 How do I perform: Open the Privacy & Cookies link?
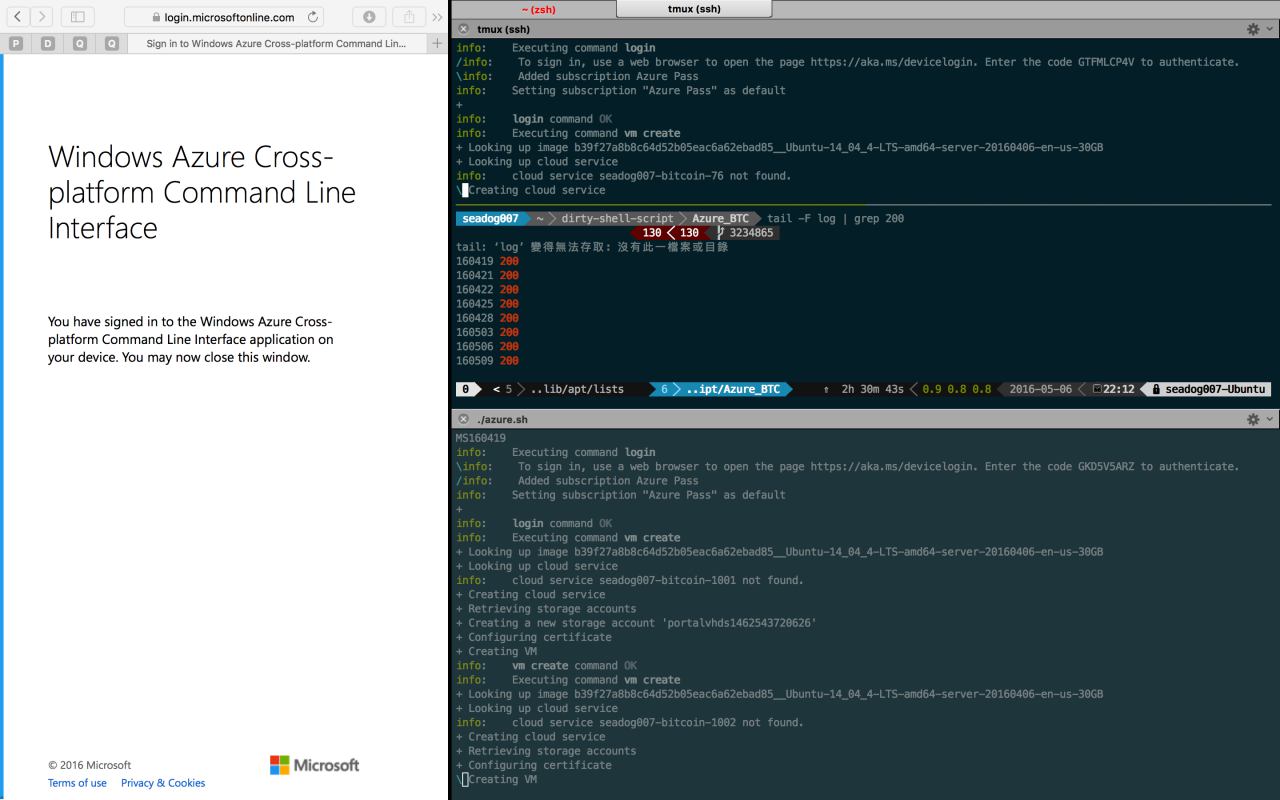163,783
